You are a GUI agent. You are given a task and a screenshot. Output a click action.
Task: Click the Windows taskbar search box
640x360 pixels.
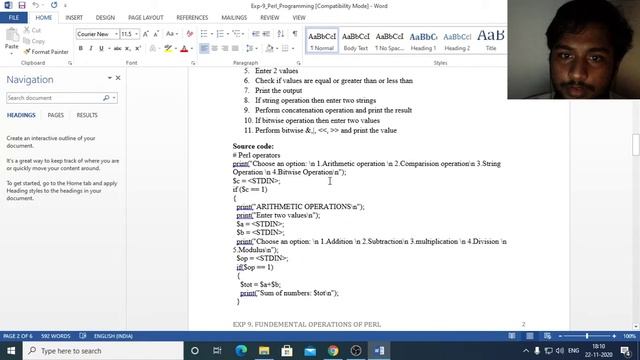coord(103,351)
